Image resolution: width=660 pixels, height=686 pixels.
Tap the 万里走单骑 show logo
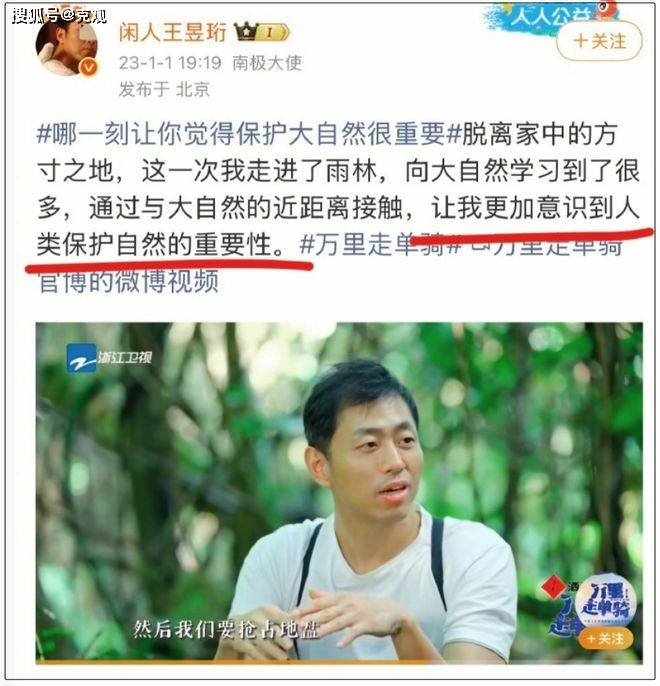pyautogui.click(x=607, y=600)
